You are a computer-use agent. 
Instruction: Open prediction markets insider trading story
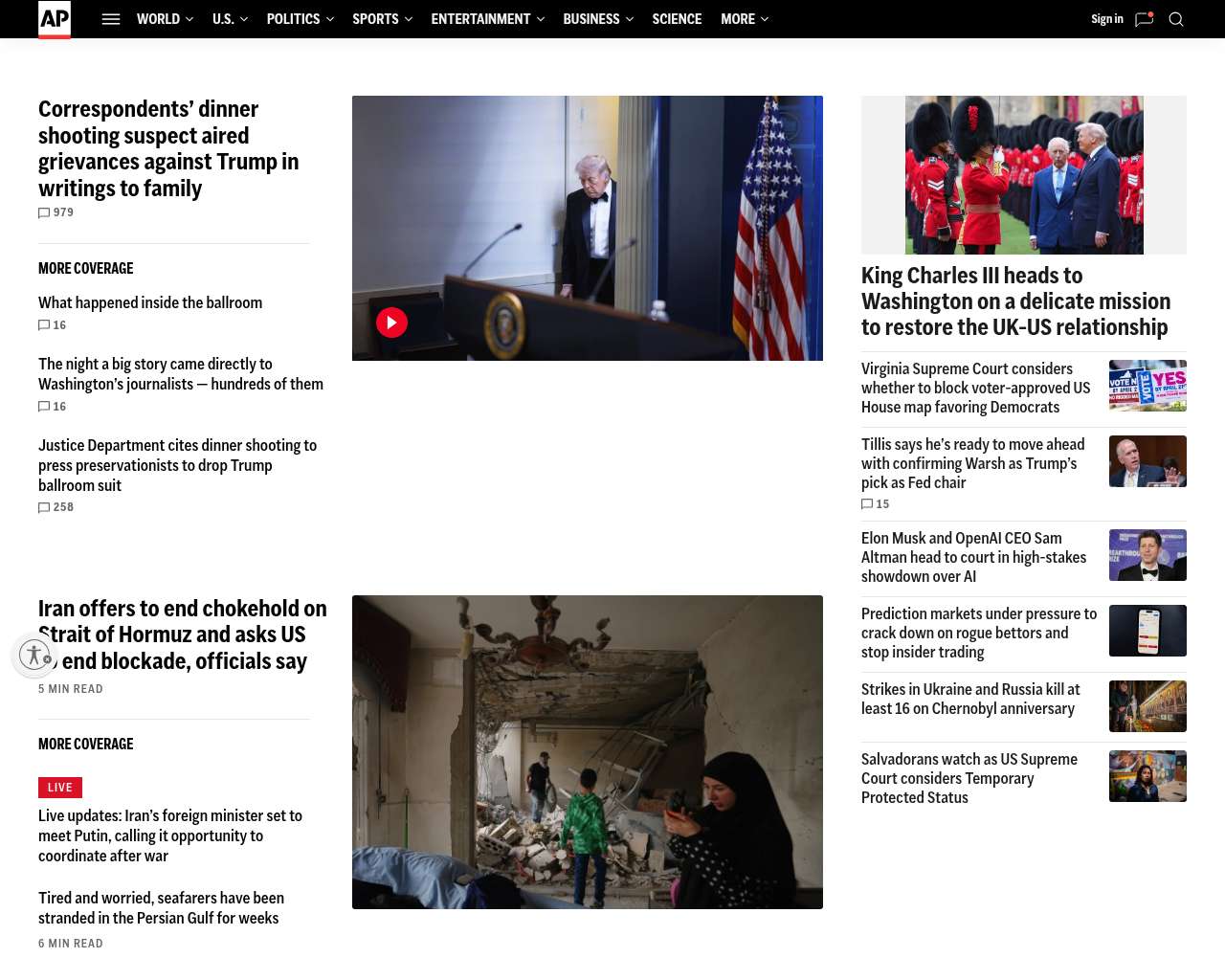point(979,633)
